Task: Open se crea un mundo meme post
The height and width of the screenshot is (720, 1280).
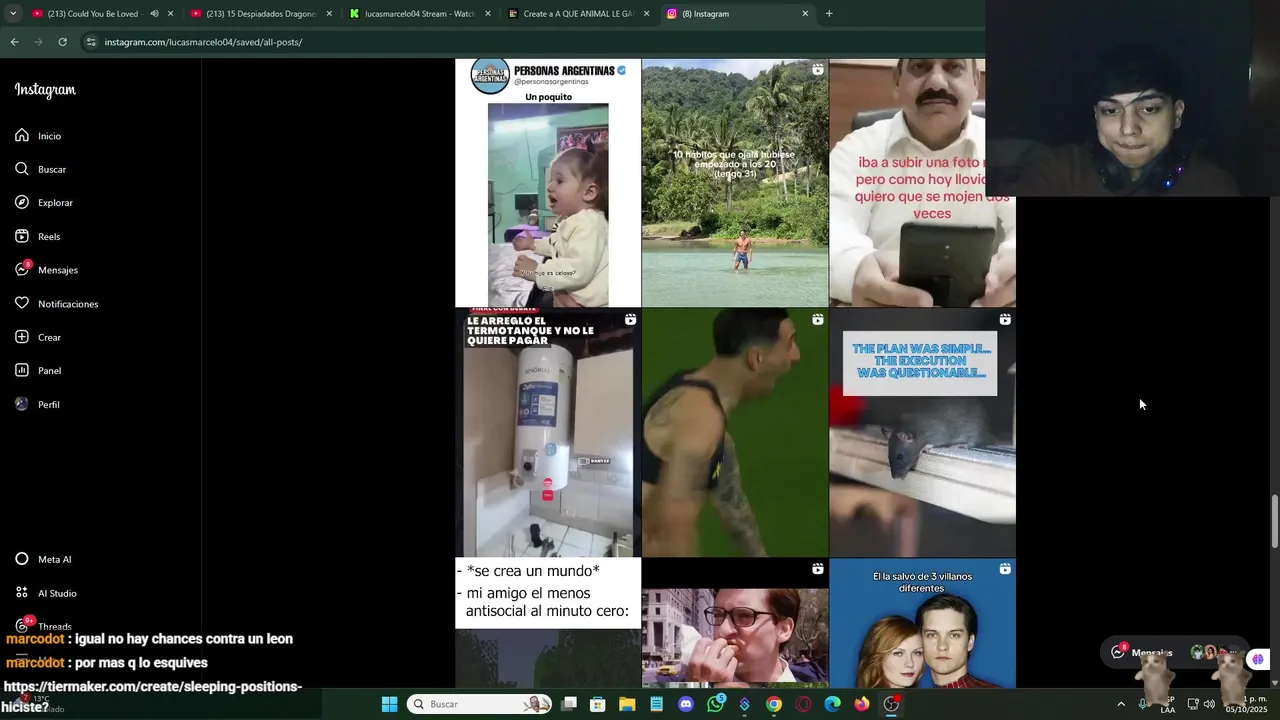Action: [548, 623]
